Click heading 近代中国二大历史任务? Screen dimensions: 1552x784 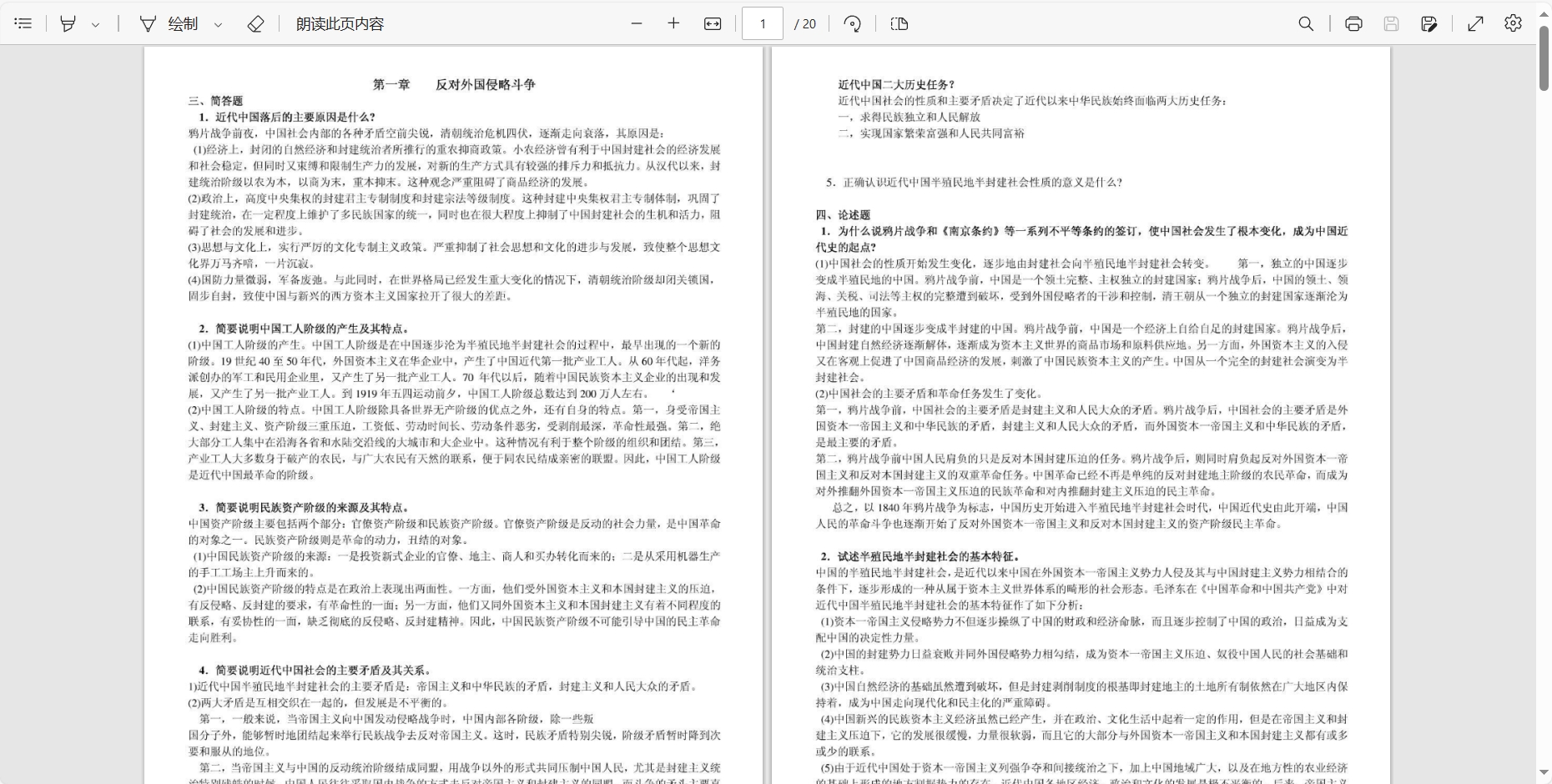coord(896,84)
